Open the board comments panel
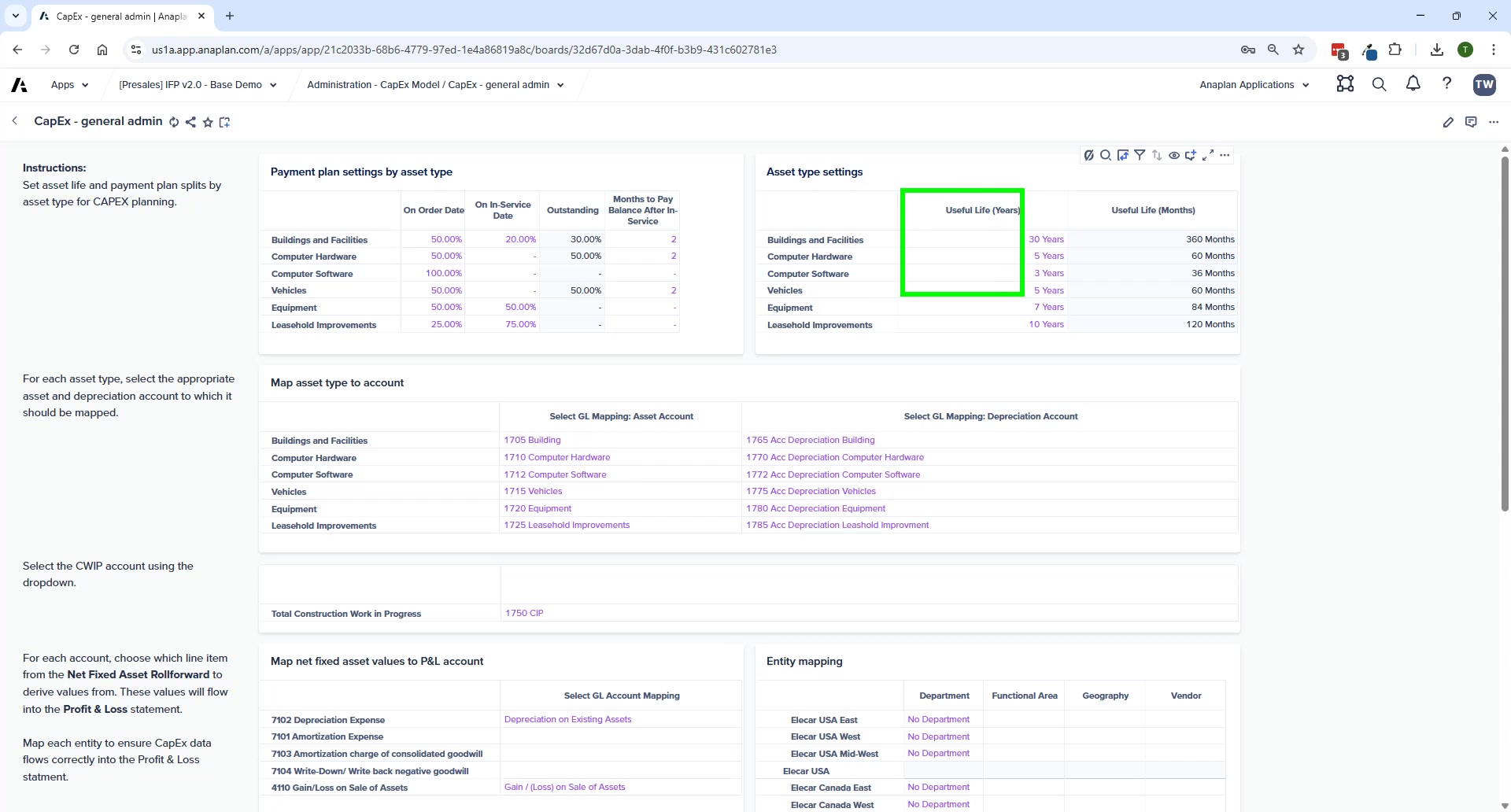 pos(1472,122)
